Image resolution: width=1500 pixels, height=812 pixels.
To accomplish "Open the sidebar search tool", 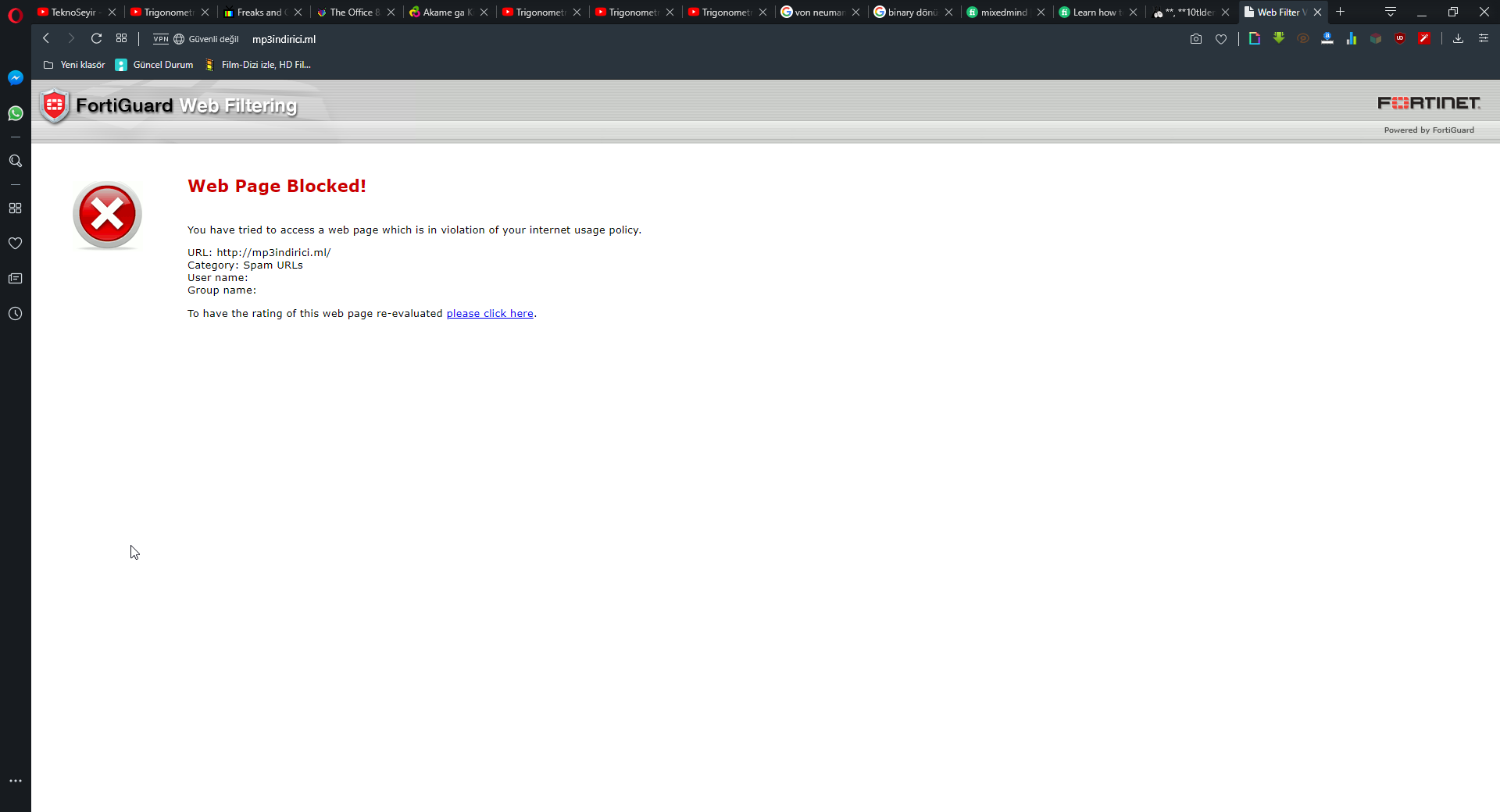I will (x=15, y=161).
